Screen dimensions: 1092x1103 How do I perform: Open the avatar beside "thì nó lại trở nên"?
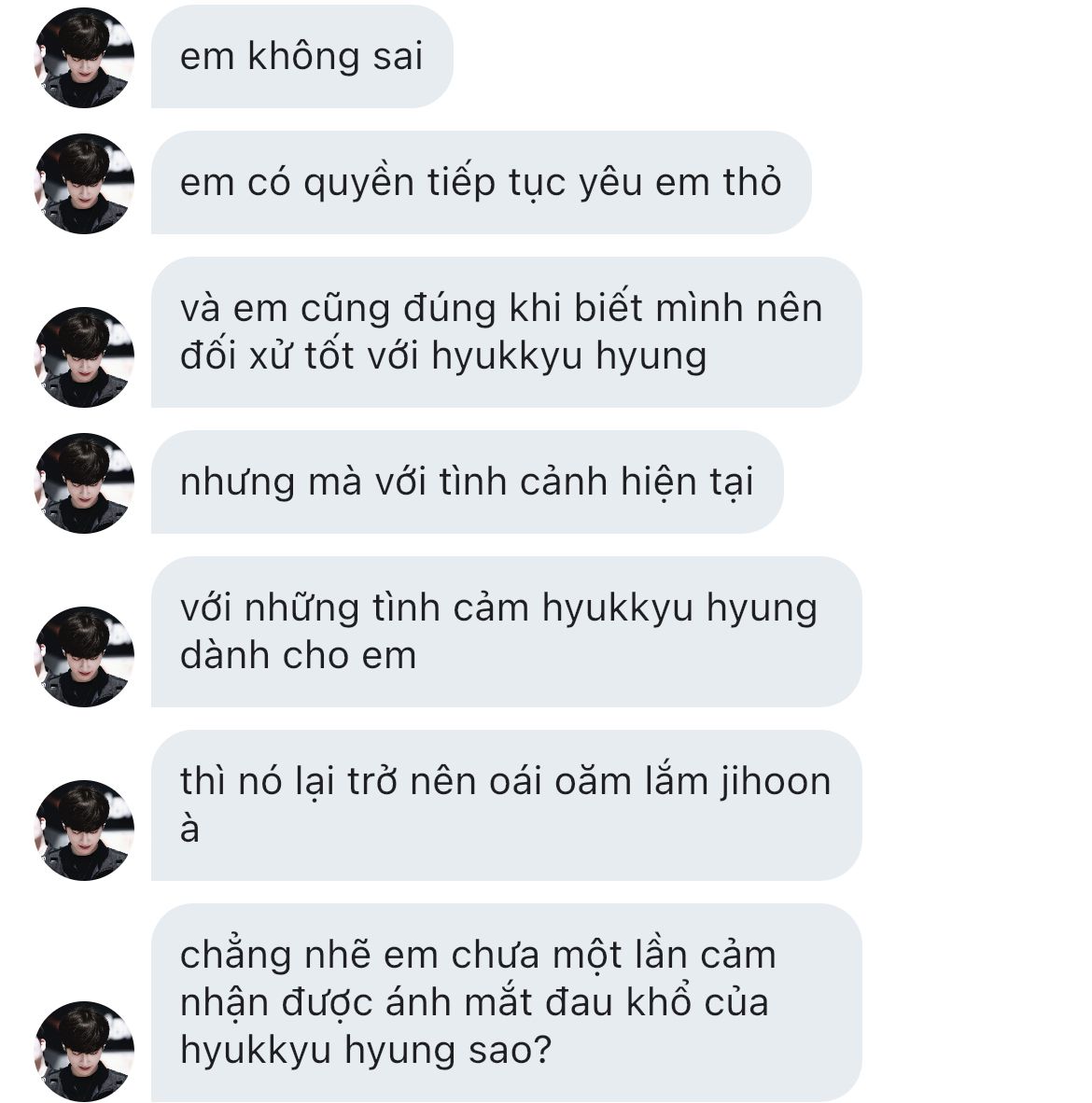click(84, 831)
